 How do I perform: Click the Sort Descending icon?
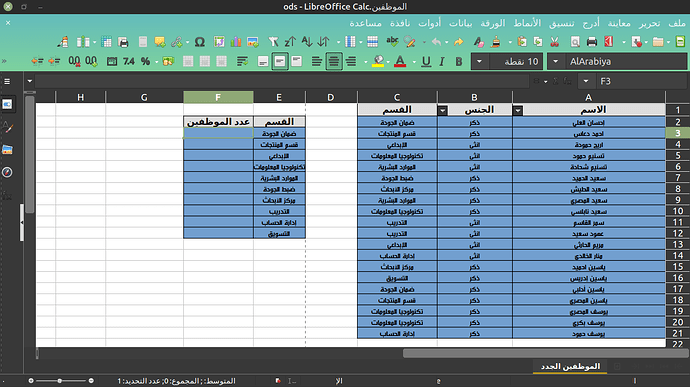[x=290, y=42]
